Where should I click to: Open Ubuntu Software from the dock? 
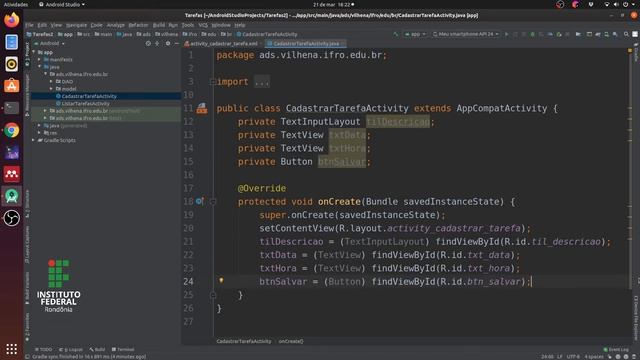coord(11,86)
